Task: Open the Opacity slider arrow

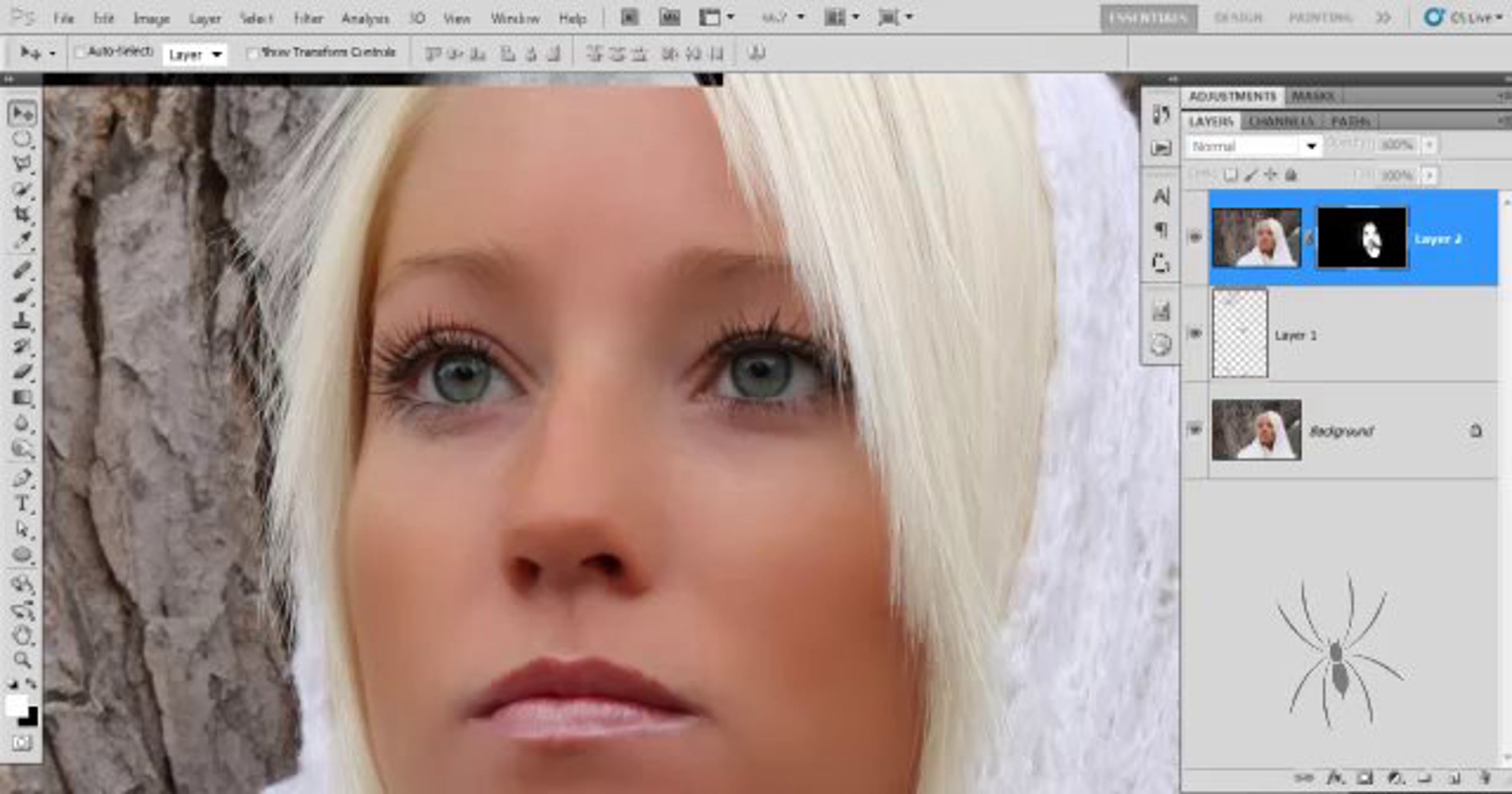Action: coord(1429,146)
